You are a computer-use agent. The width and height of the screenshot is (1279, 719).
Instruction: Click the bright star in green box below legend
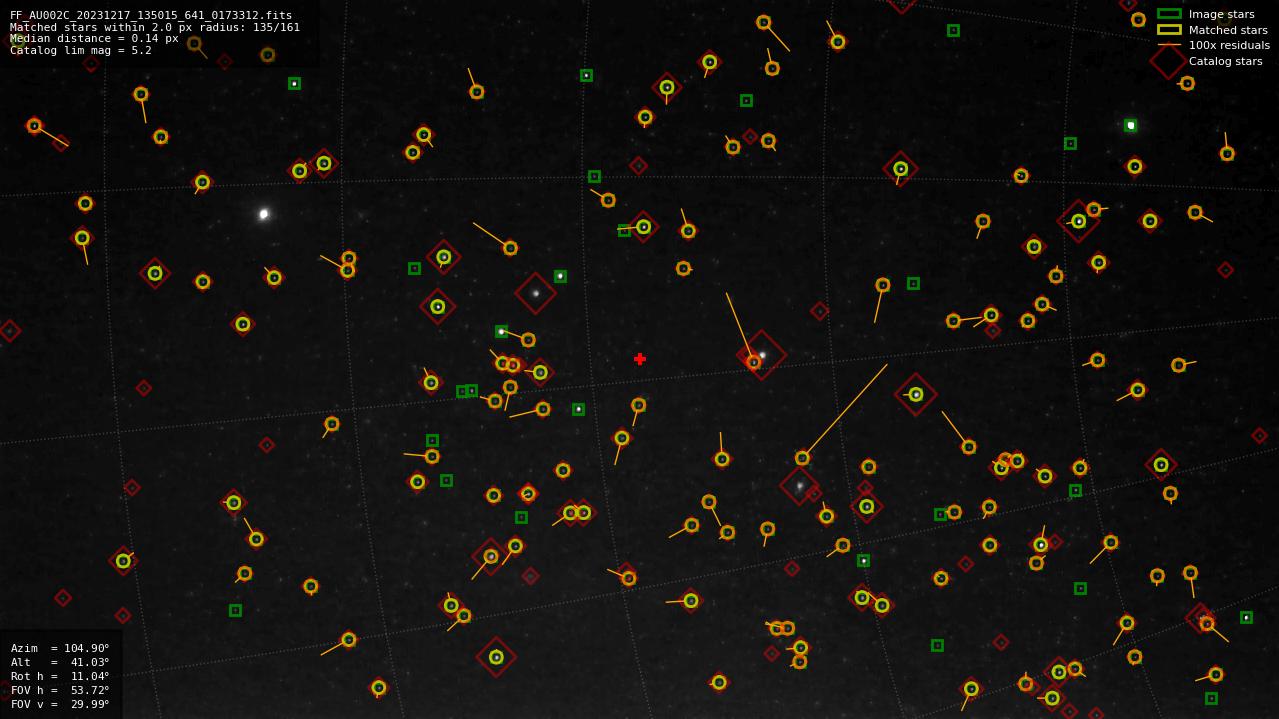point(1130,126)
